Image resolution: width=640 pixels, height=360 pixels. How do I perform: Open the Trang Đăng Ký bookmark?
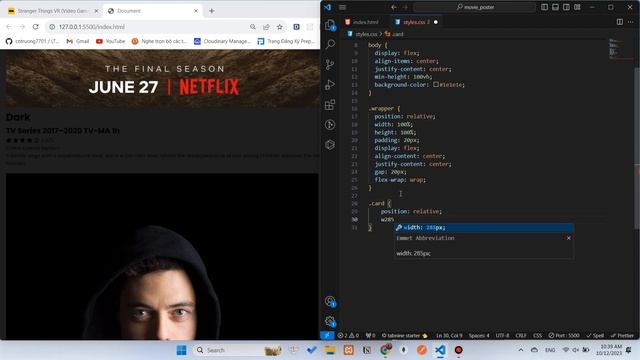coord(286,41)
